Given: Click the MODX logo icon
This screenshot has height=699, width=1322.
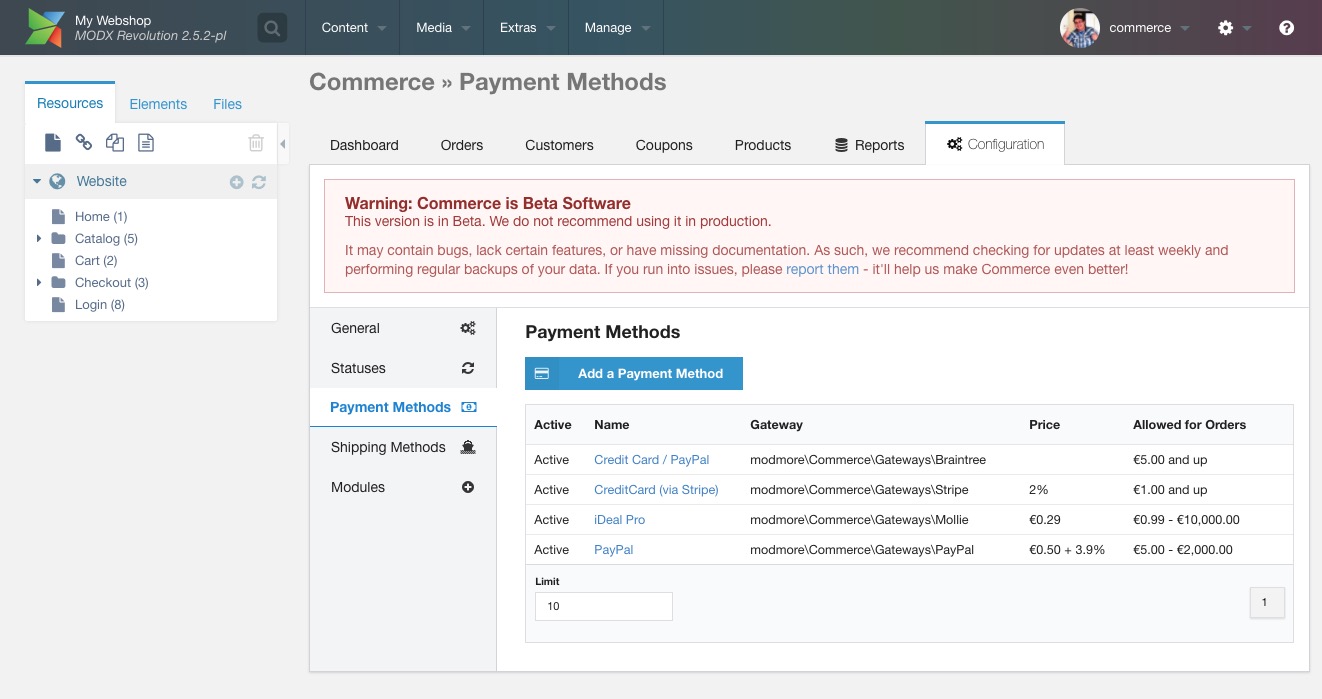Looking at the screenshot, I should coord(44,27).
